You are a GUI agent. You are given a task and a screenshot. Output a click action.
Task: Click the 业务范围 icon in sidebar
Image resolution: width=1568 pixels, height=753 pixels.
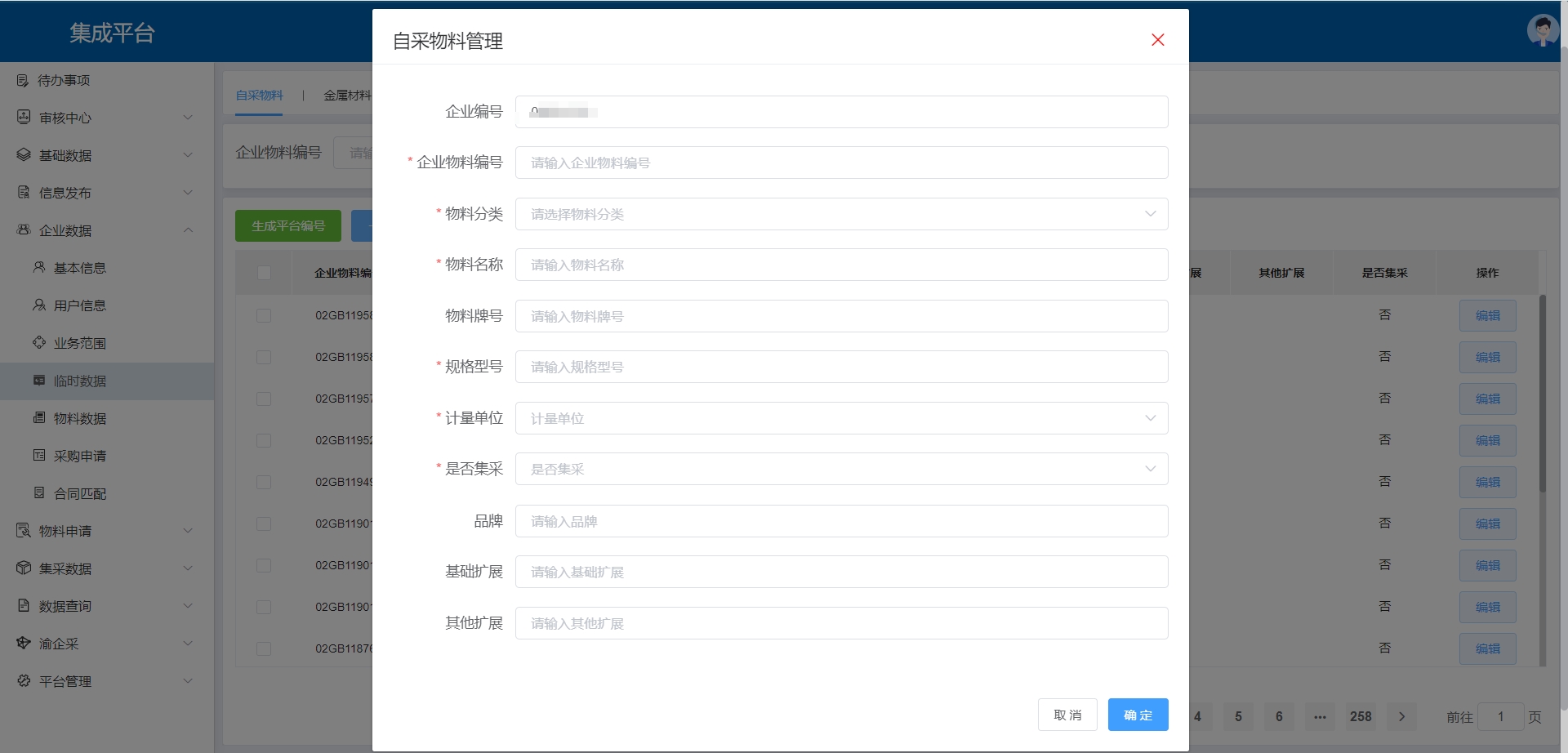39,343
